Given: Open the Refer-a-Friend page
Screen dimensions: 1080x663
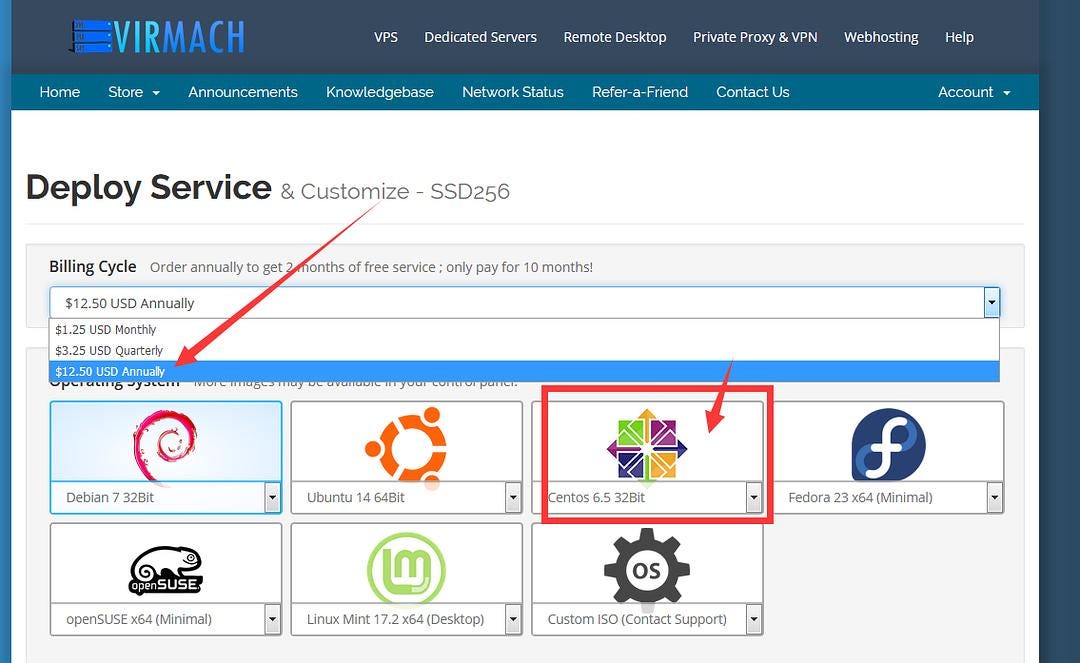Looking at the screenshot, I should coord(640,92).
